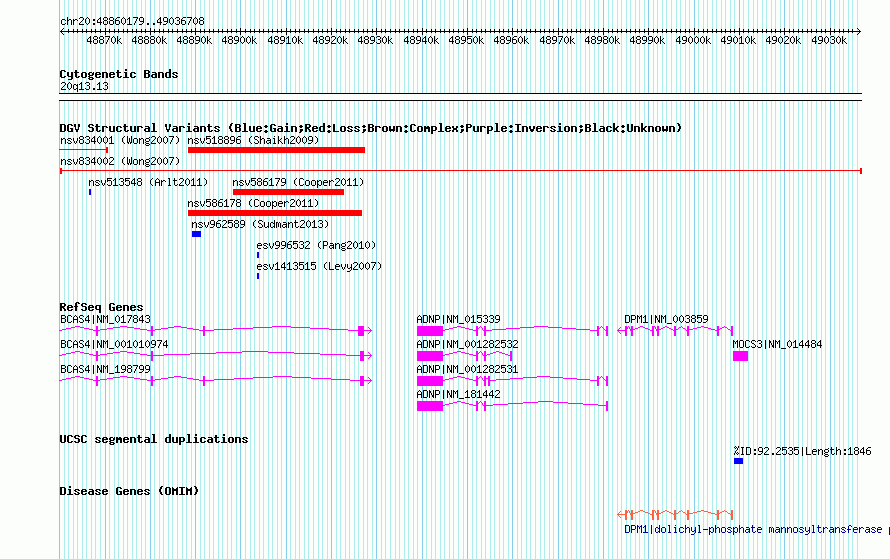Open the UCSC segmental duplications track heading
890x559 pixels.
tap(154, 439)
